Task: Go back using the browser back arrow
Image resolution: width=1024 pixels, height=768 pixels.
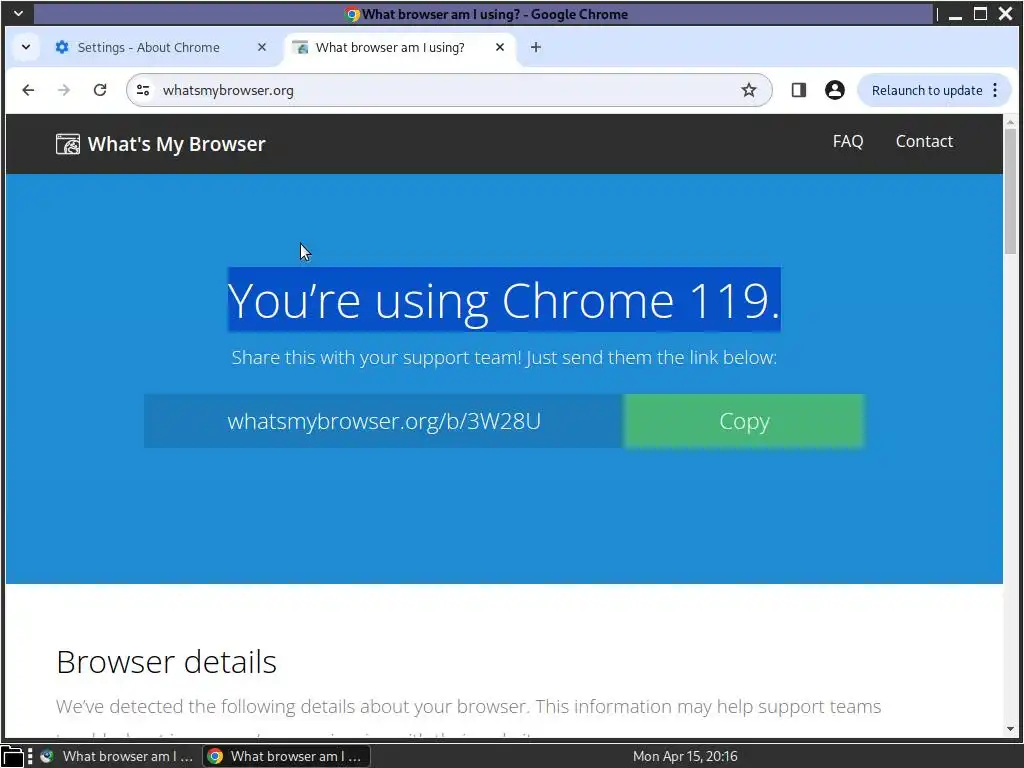Action: (28, 90)
